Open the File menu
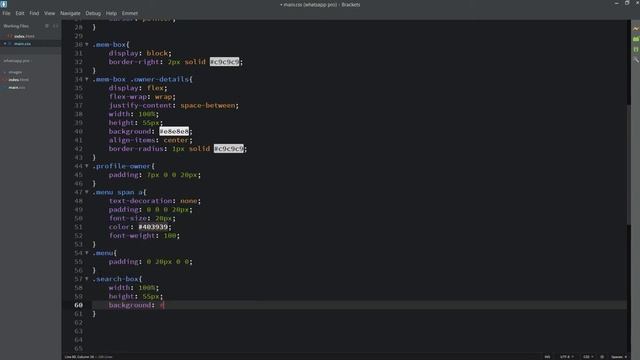This screenshot has width=640, height=360. pos(6,13)
